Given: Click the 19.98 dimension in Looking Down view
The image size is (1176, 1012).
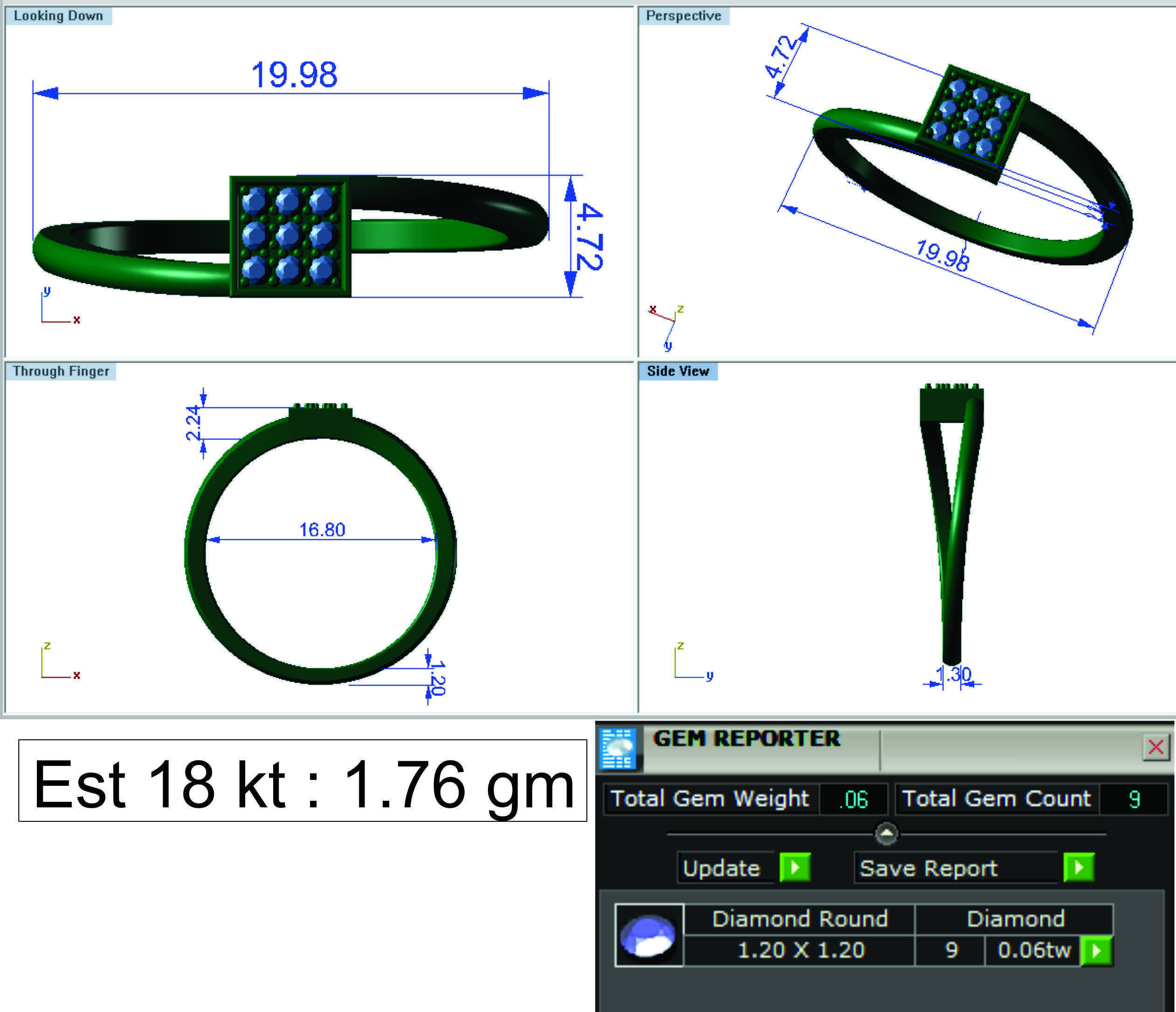Looking at the screenshot, I should pyautogui.click(x=294, y=75).
